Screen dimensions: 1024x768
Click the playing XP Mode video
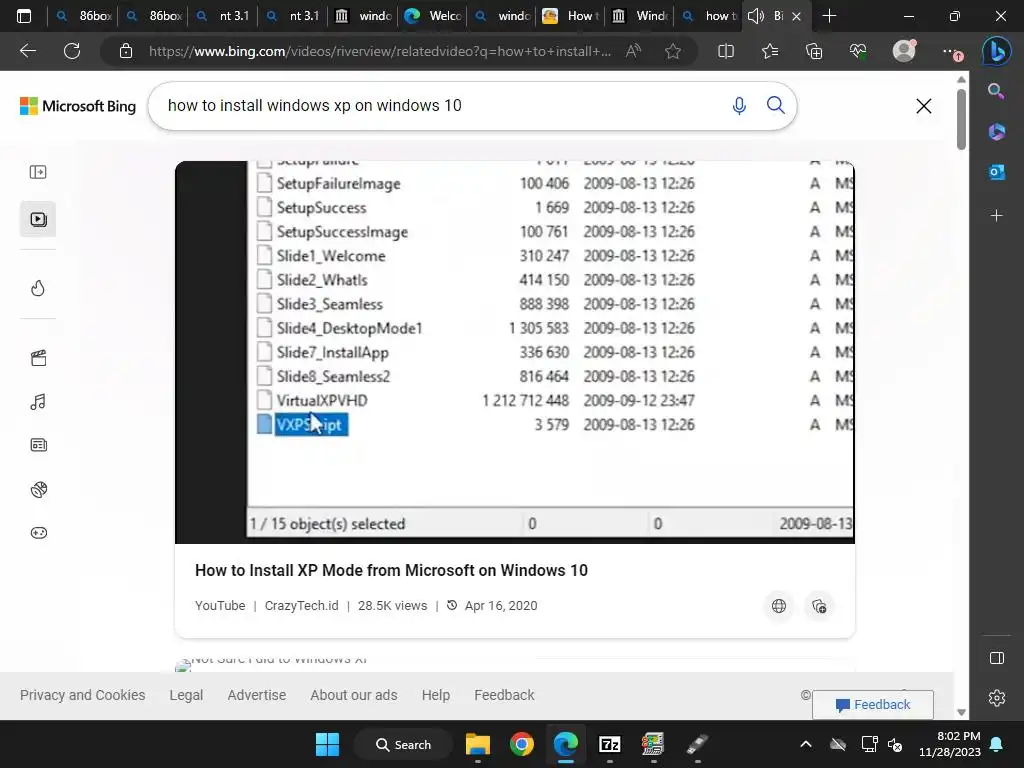pyautogui.click(x=515, y=352)
